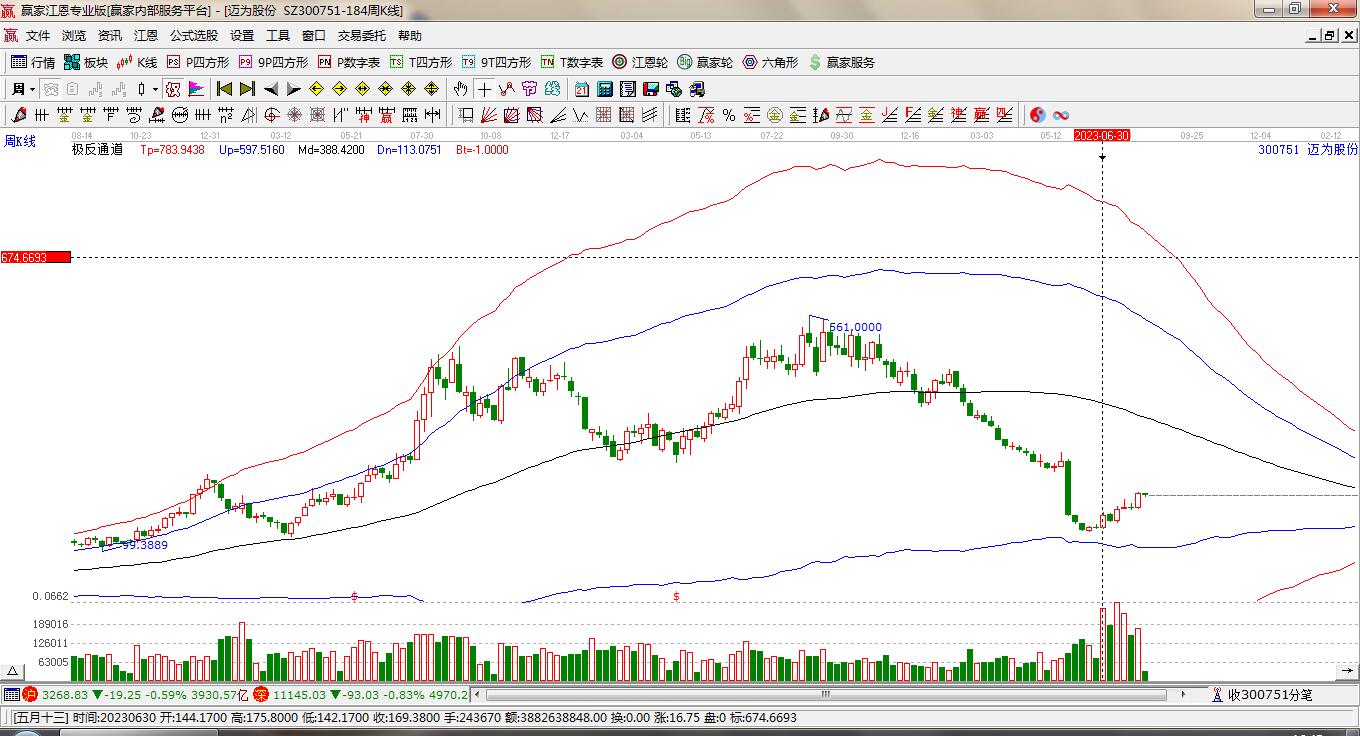
Task: Click the percent retracement drawing tool
Action: click(x=729, y=115)
